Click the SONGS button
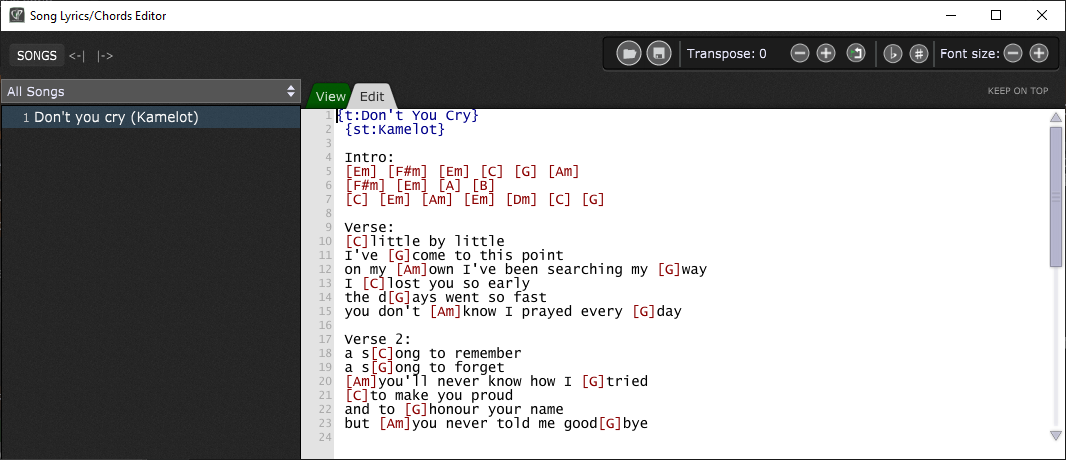 pos(37,56)
